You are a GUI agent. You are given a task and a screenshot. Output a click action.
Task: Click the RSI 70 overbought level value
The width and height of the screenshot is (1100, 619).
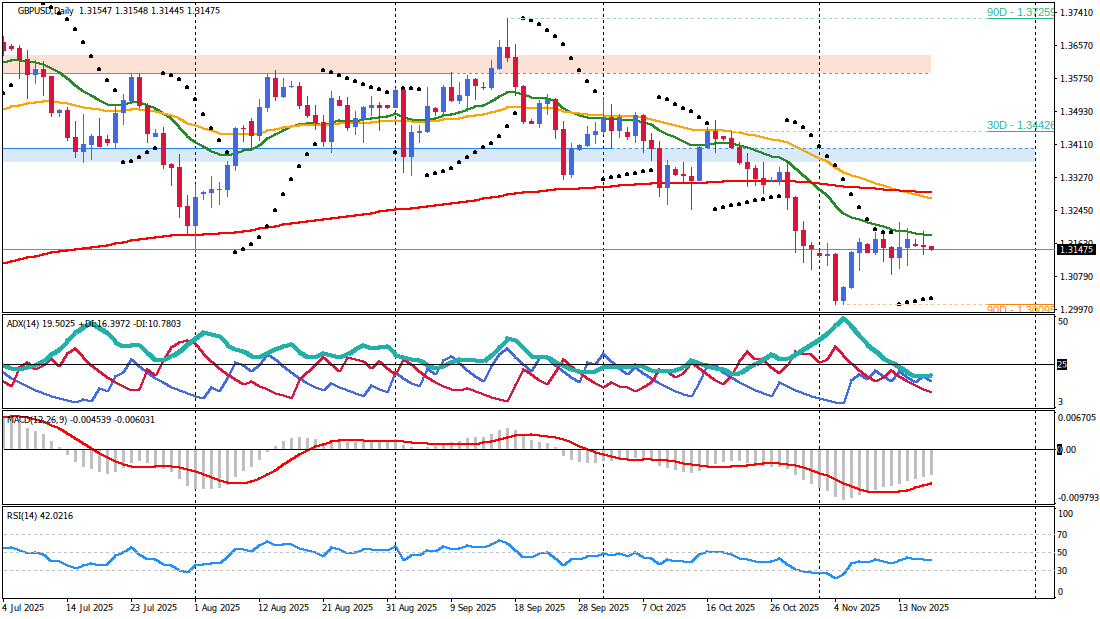[1063, 535]
